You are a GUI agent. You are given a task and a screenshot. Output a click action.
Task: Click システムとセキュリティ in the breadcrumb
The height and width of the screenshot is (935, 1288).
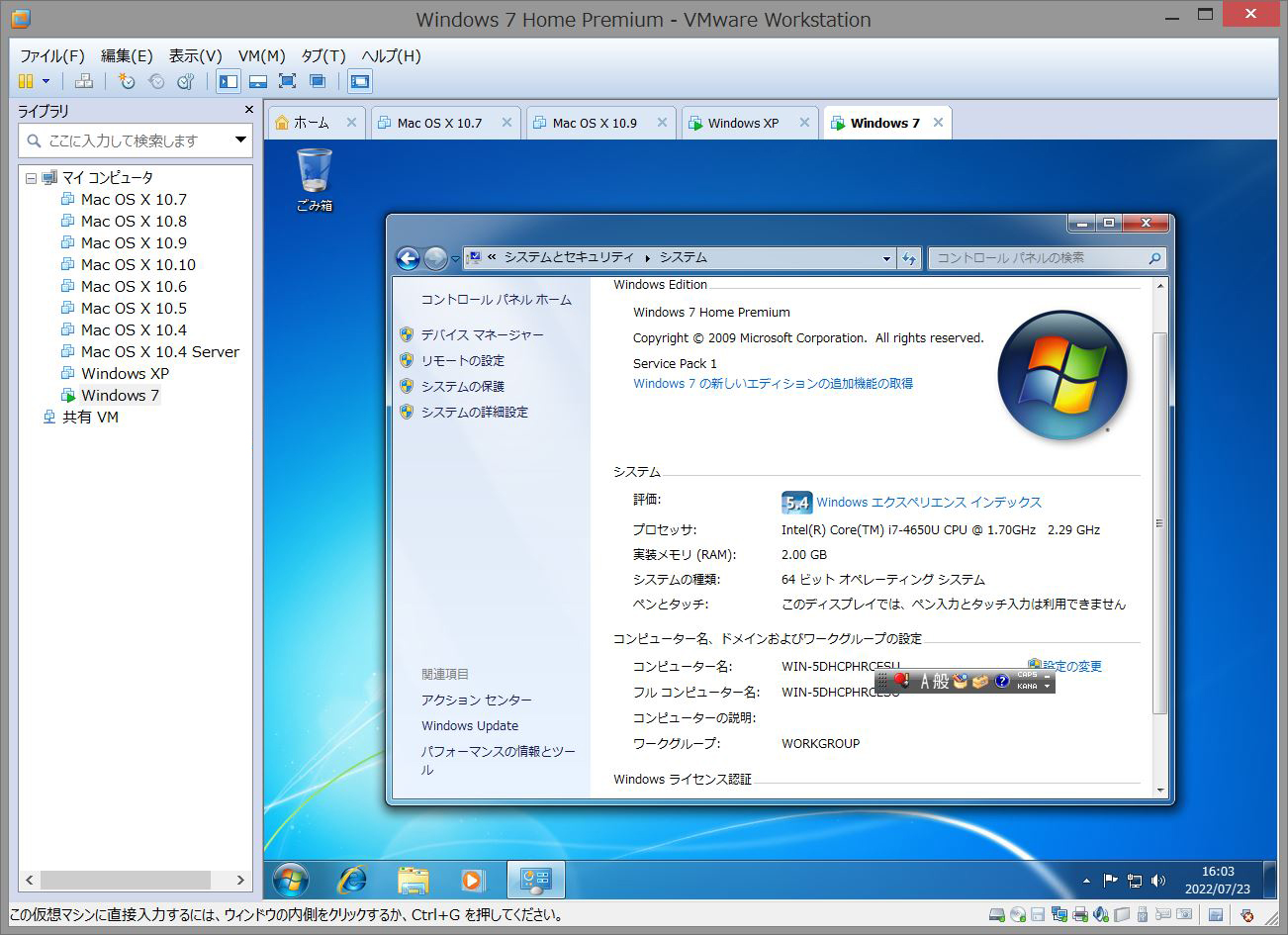tap(569, 257)
